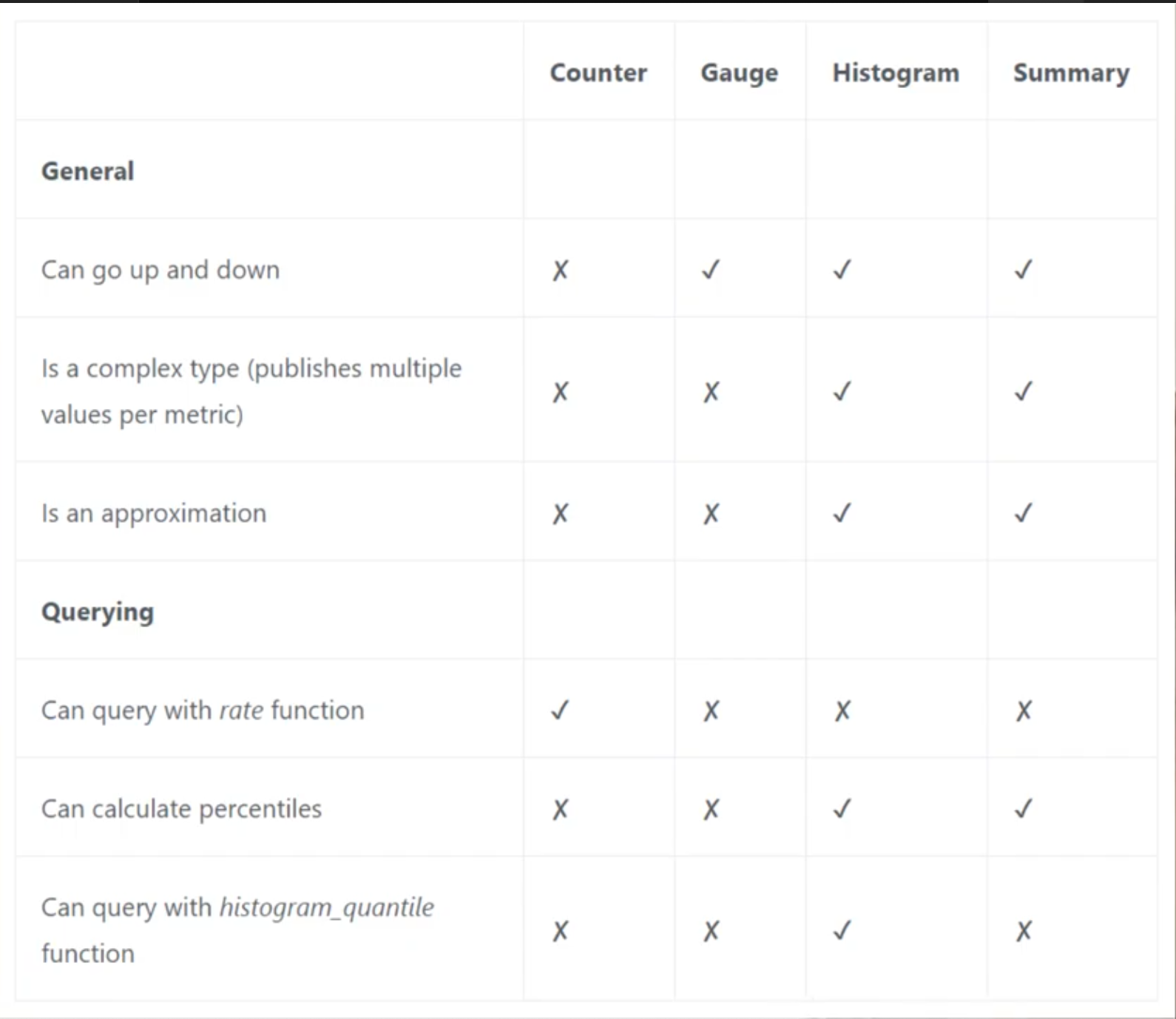Click the italic "histogram_quantile" text
The width and height of the screenshot is (1176, 1019).
pos(327,907)
